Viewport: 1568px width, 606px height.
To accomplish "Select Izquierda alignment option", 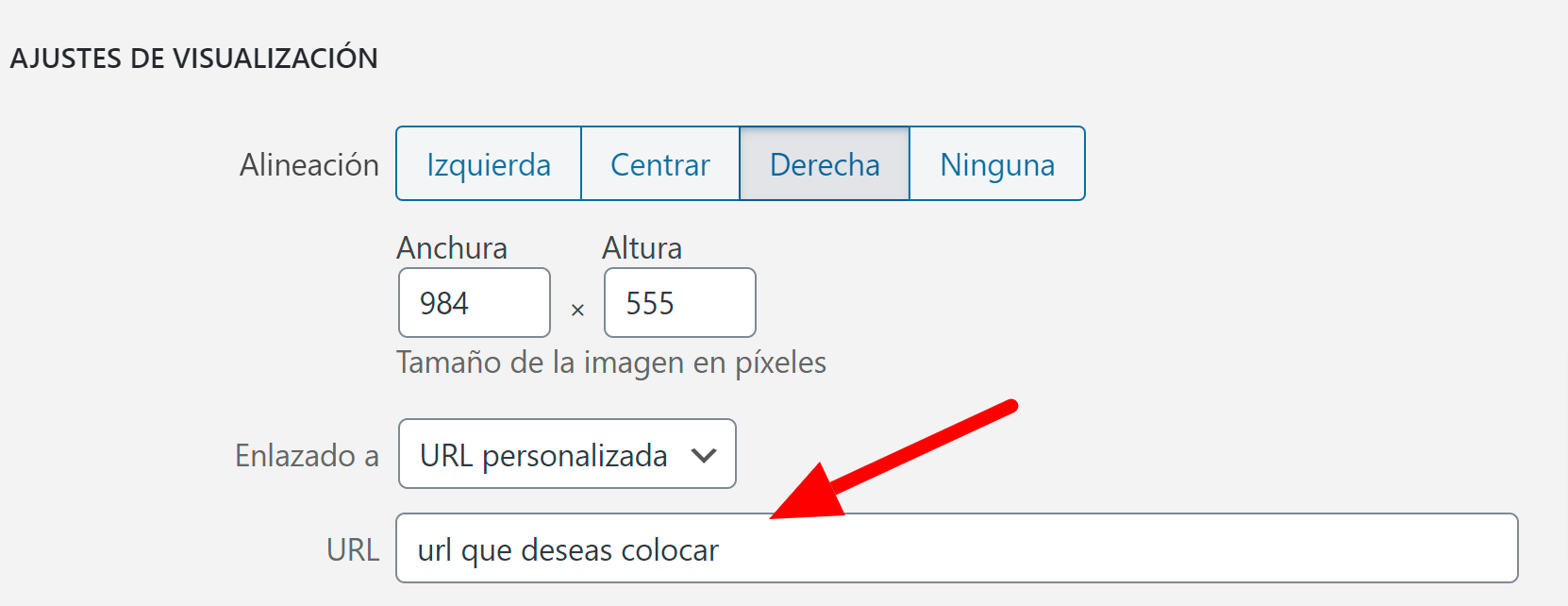I will (489, 164).
